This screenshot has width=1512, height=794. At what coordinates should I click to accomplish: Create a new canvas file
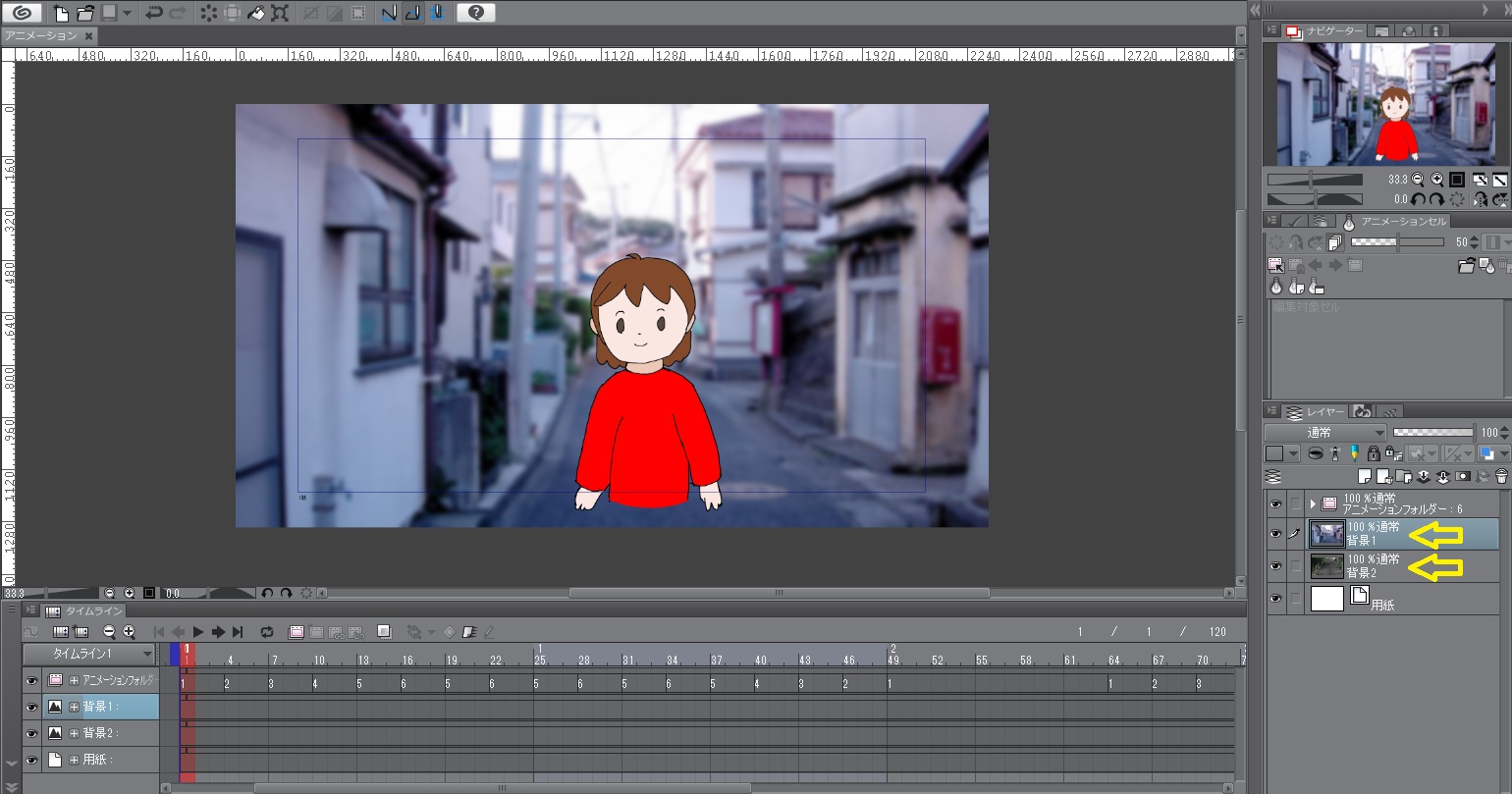(61, 13)
